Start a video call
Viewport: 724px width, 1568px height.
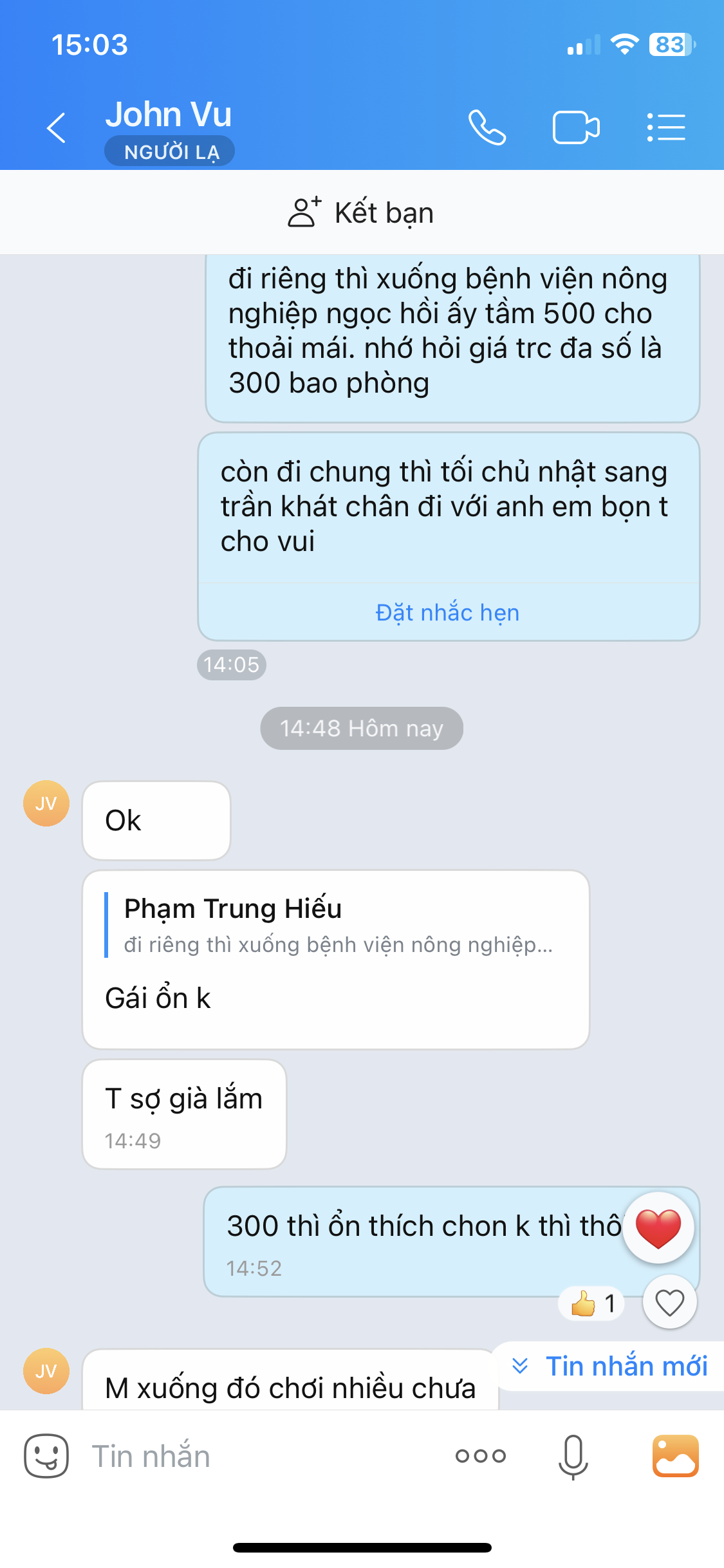576,127
